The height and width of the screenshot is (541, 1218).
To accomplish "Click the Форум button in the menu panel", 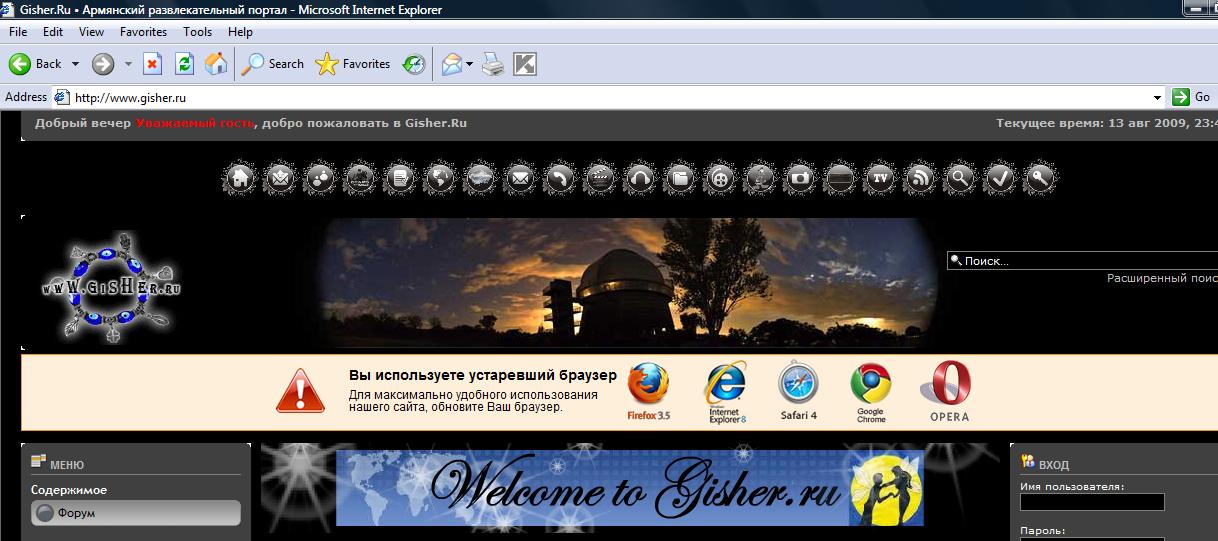I will click(x=136, y=513).
